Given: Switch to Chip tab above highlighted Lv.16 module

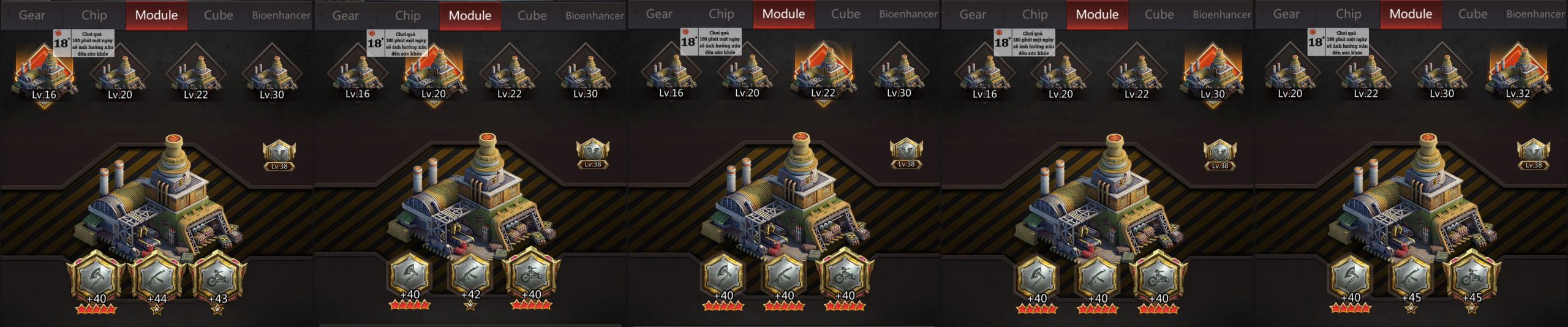Looking at the screenshot, I should 94,15.
